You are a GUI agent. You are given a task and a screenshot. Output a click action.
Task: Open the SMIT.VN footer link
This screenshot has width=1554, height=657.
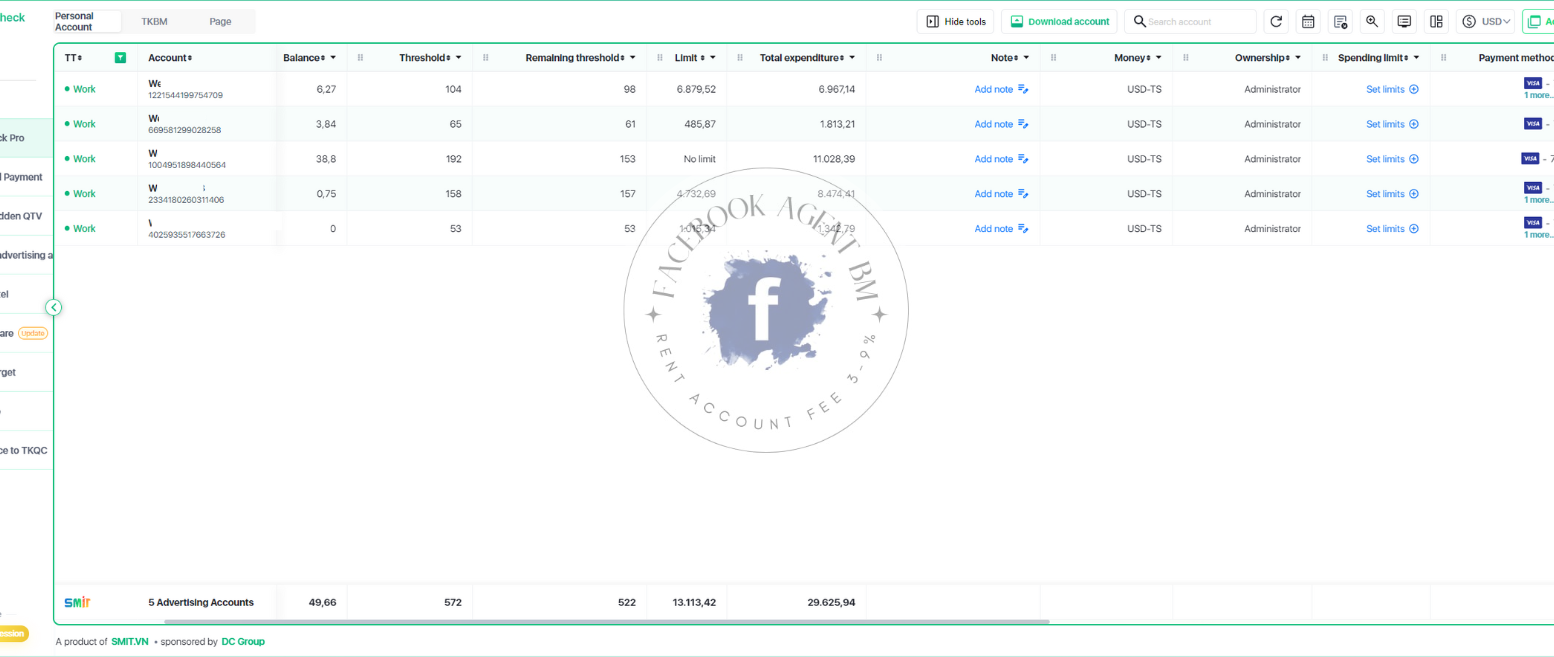click(x=130, y=642)
